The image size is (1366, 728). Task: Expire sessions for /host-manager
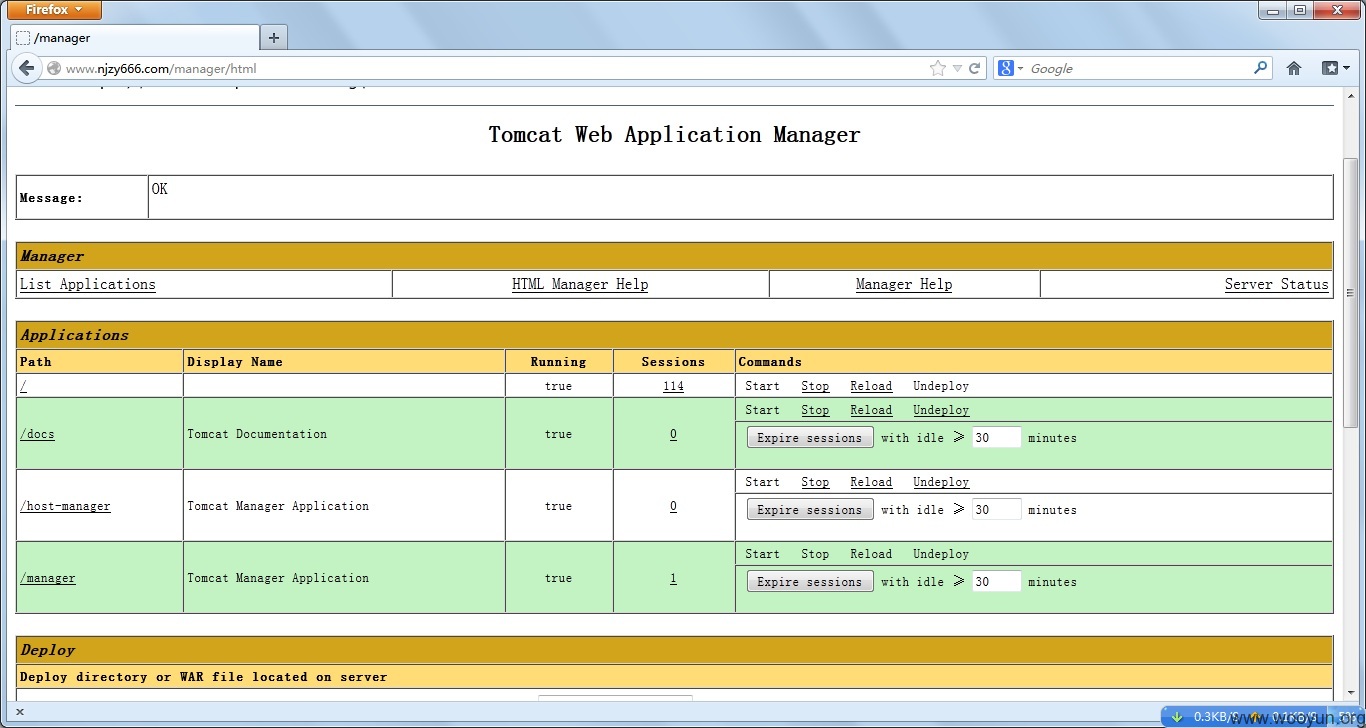point(810,510)
